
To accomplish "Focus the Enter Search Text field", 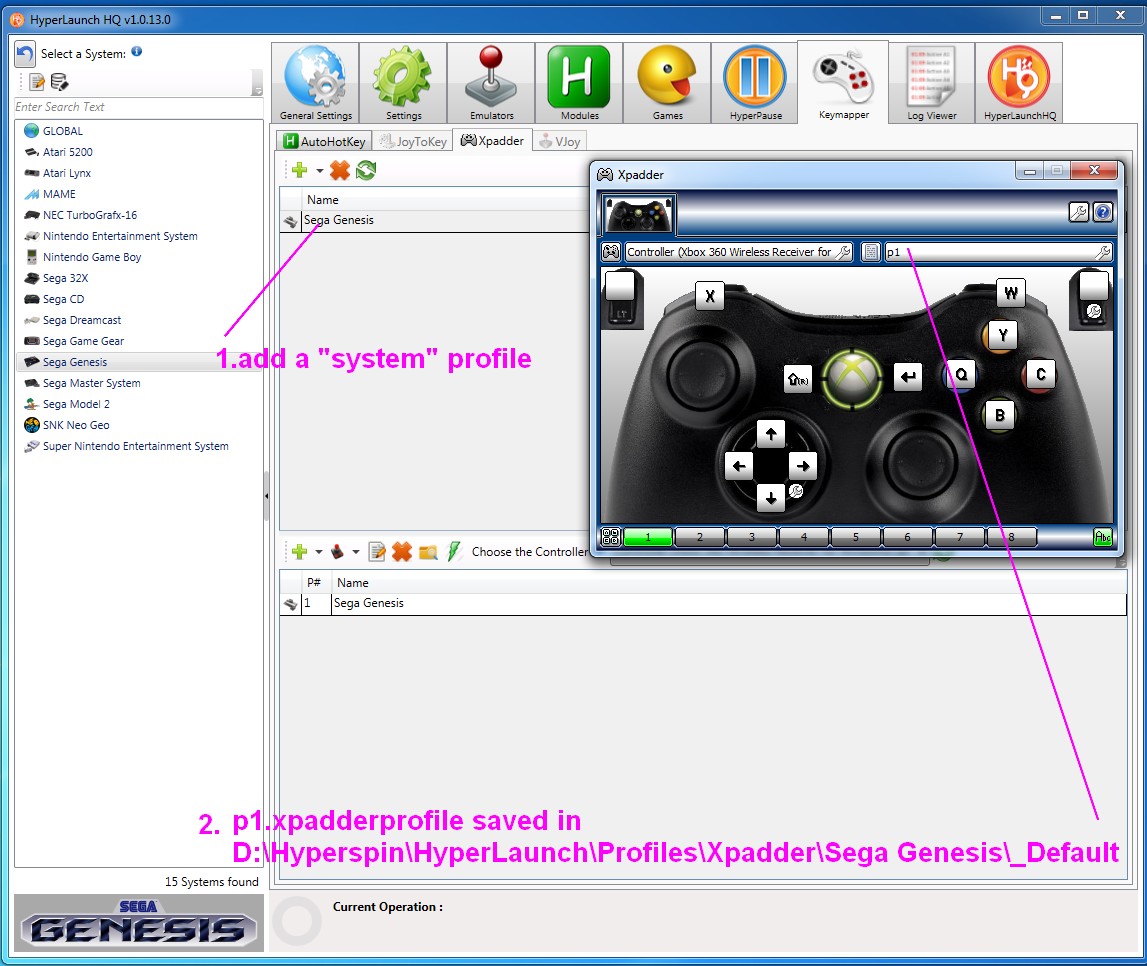I will (138, 107).
